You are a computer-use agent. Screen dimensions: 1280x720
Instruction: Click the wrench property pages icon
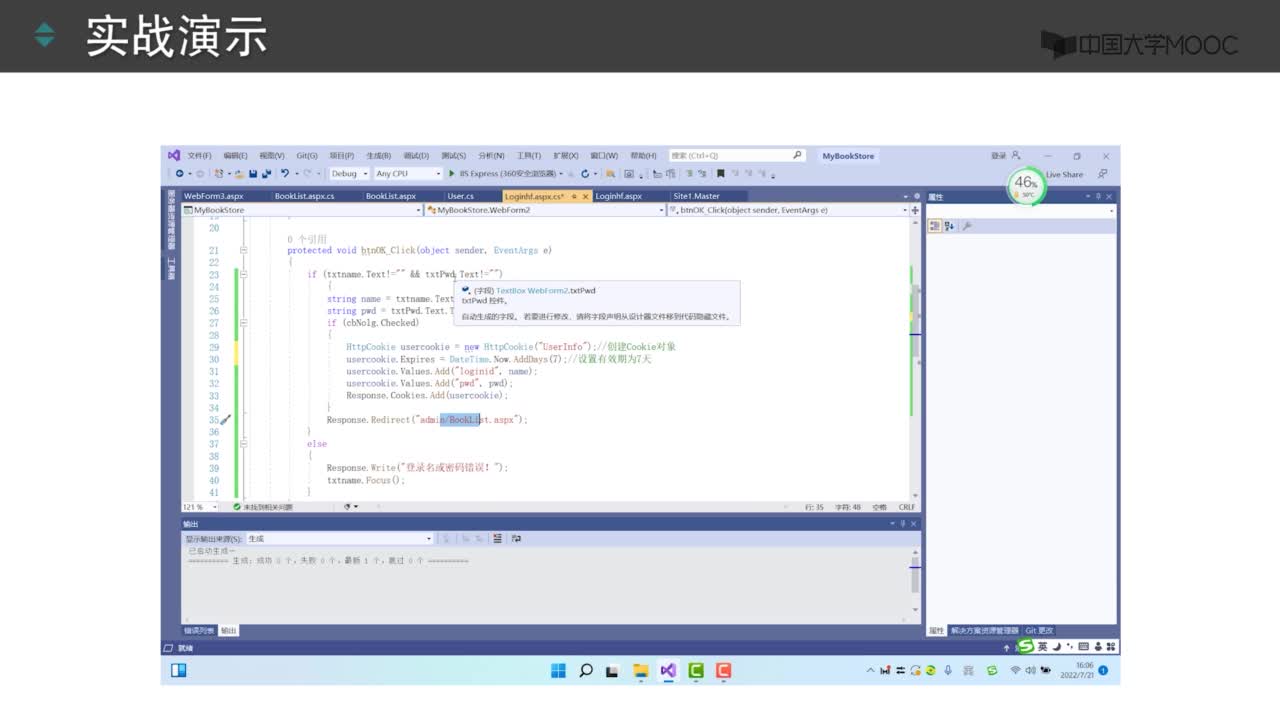pos(967,226)
